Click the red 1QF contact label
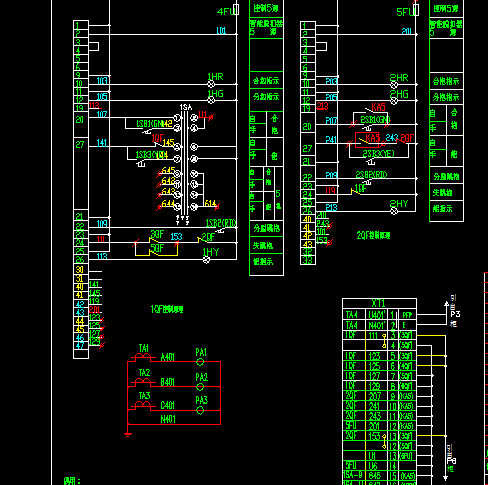Image resolution: width=488 pixels, height=485 pixels. 158,138
